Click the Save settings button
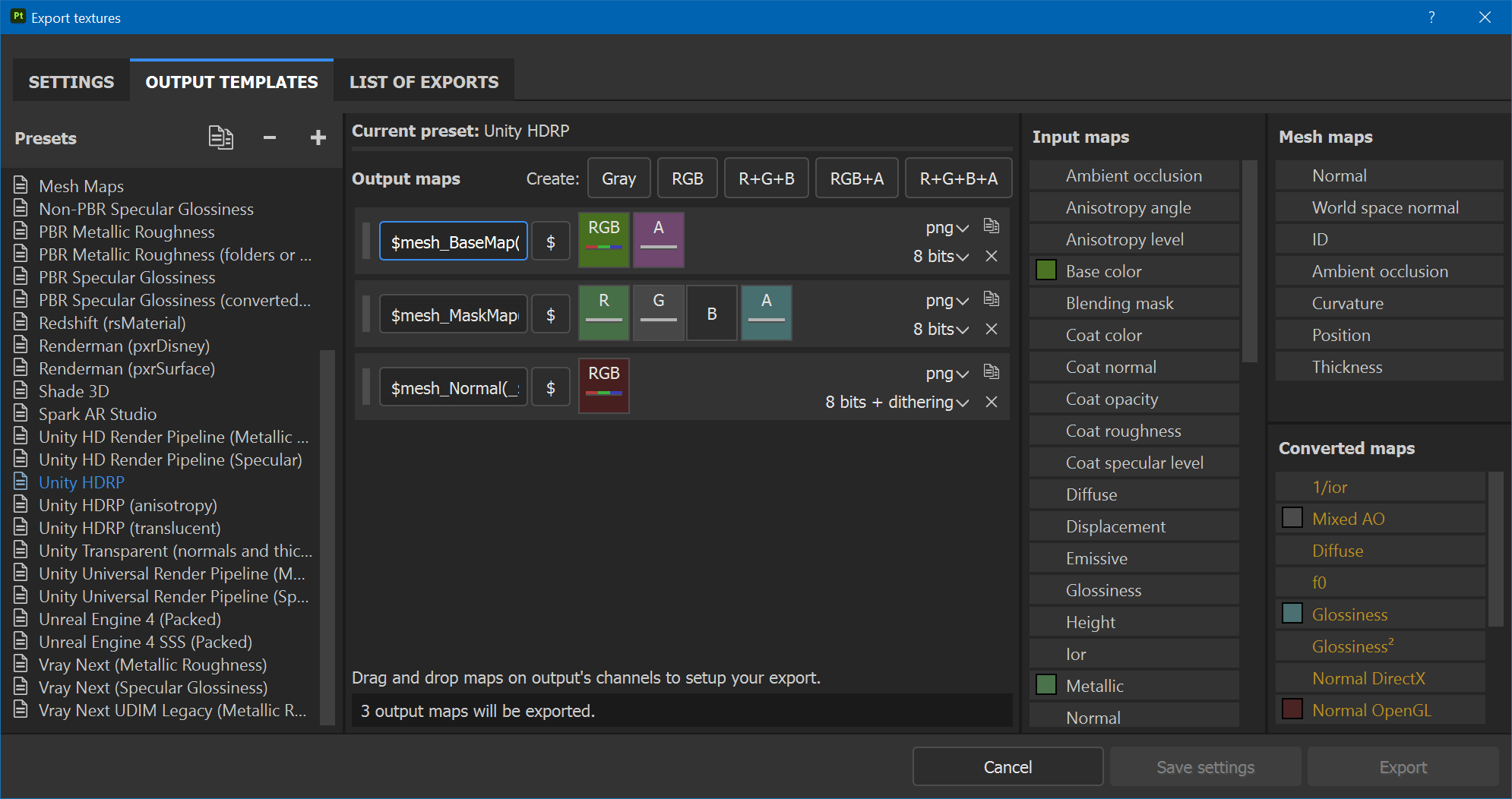 (x=1206, y=766)
